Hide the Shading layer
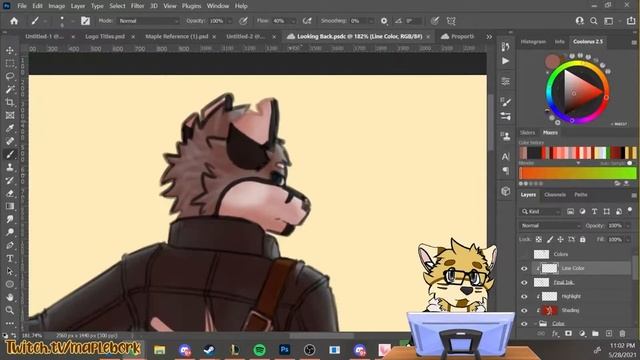This screenshot has height=360, width=640. point(524,310)
